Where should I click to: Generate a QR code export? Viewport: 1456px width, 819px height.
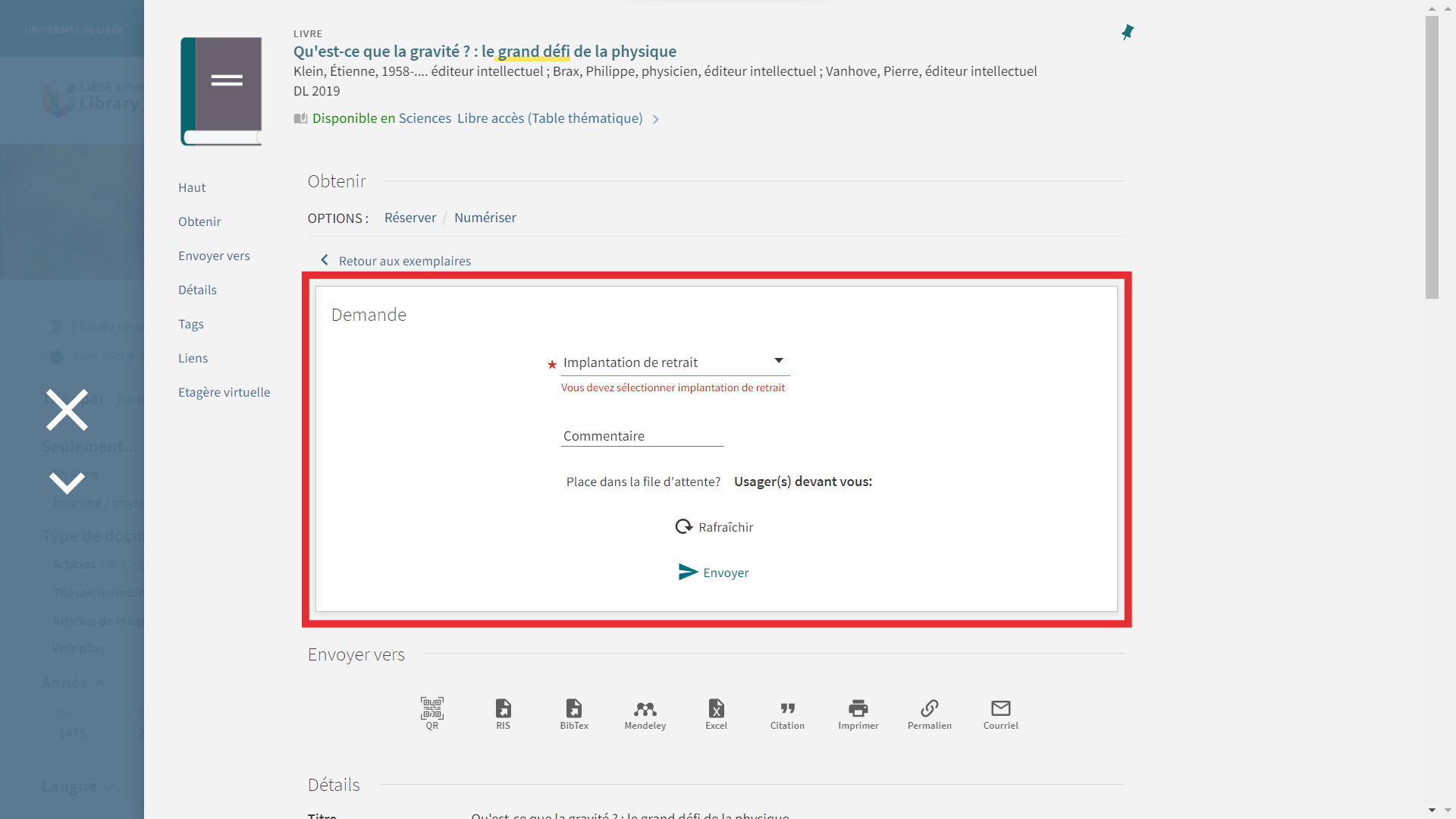click(432, 714)
